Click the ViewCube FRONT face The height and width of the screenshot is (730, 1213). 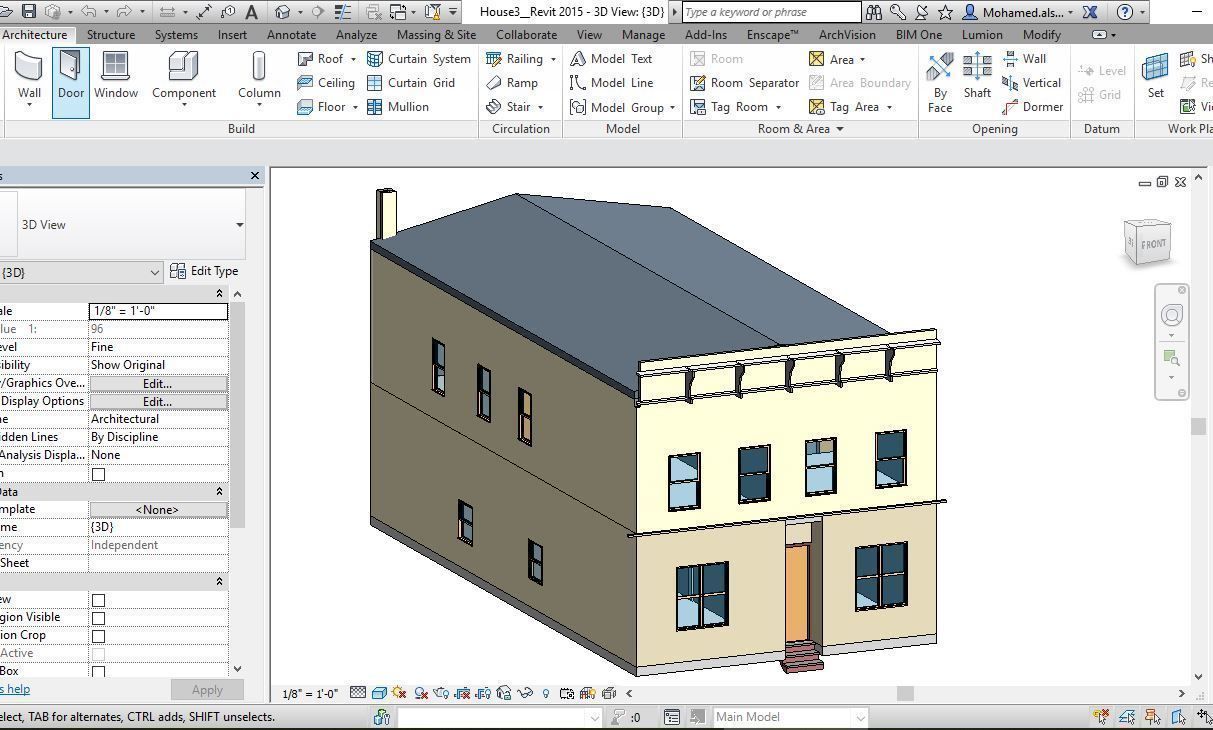[1152, 244]
